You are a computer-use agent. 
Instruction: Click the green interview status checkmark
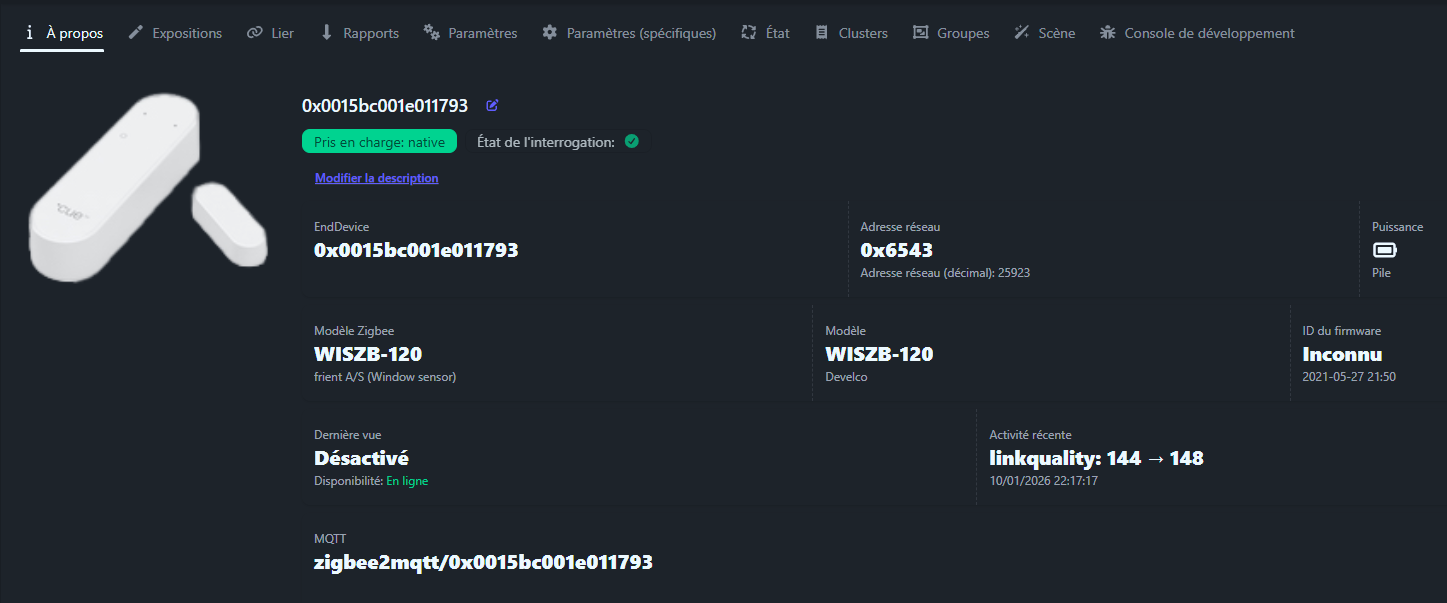[x=631, y=141]
